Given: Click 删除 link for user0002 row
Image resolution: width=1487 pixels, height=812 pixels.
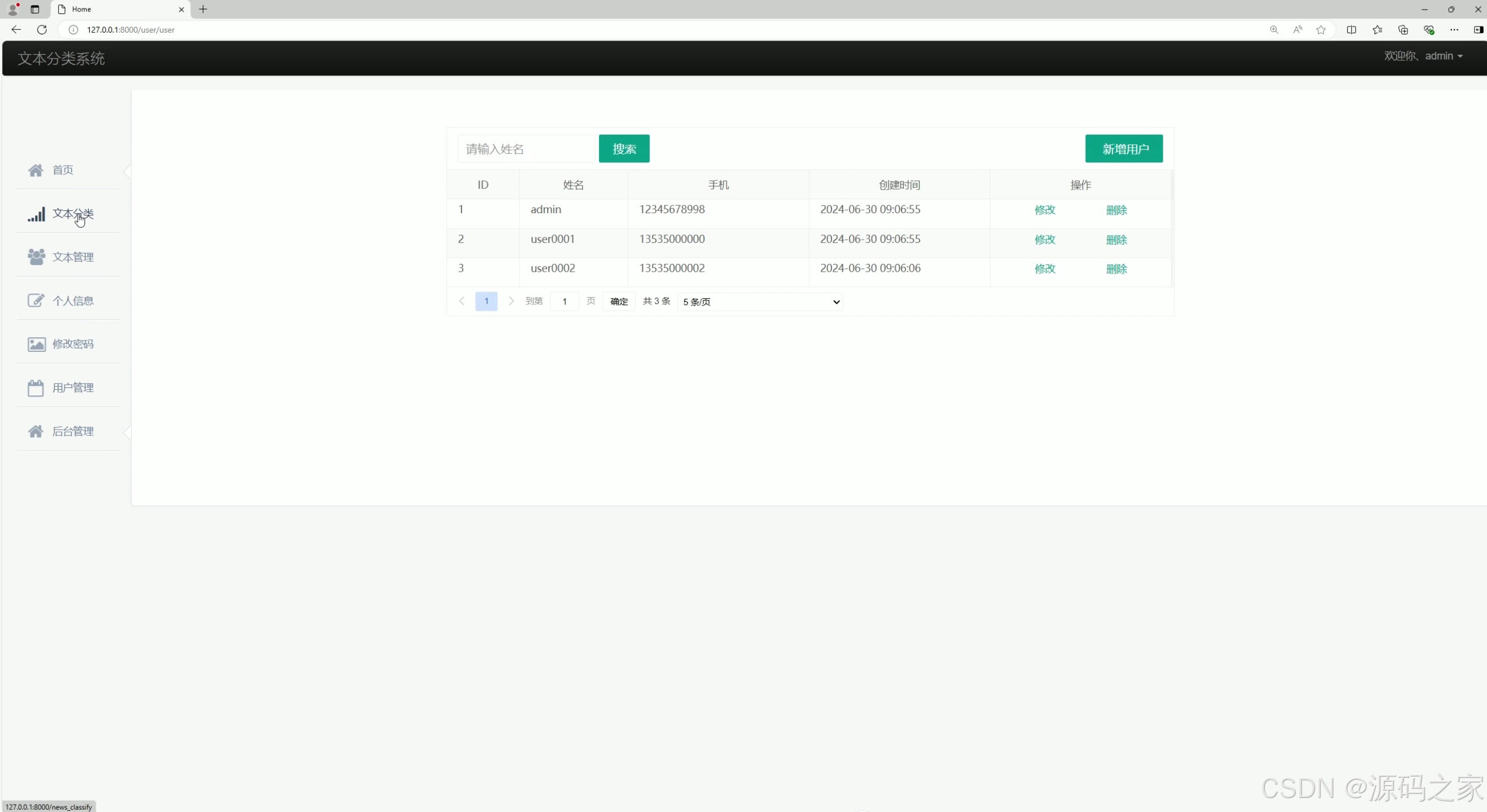Looking at the screenshot, I should [1116, 269].
